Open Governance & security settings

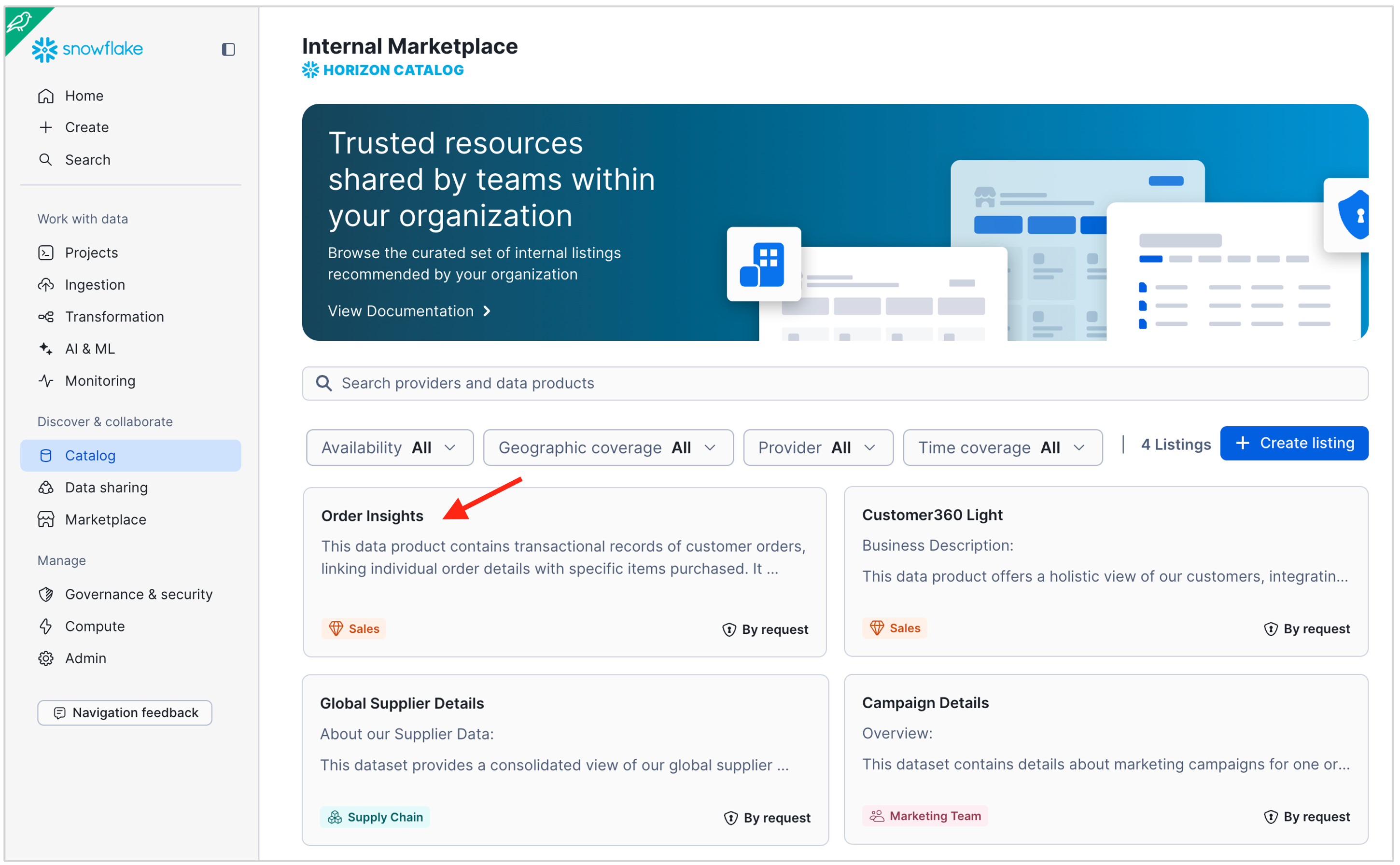click(x=138, y=594)
